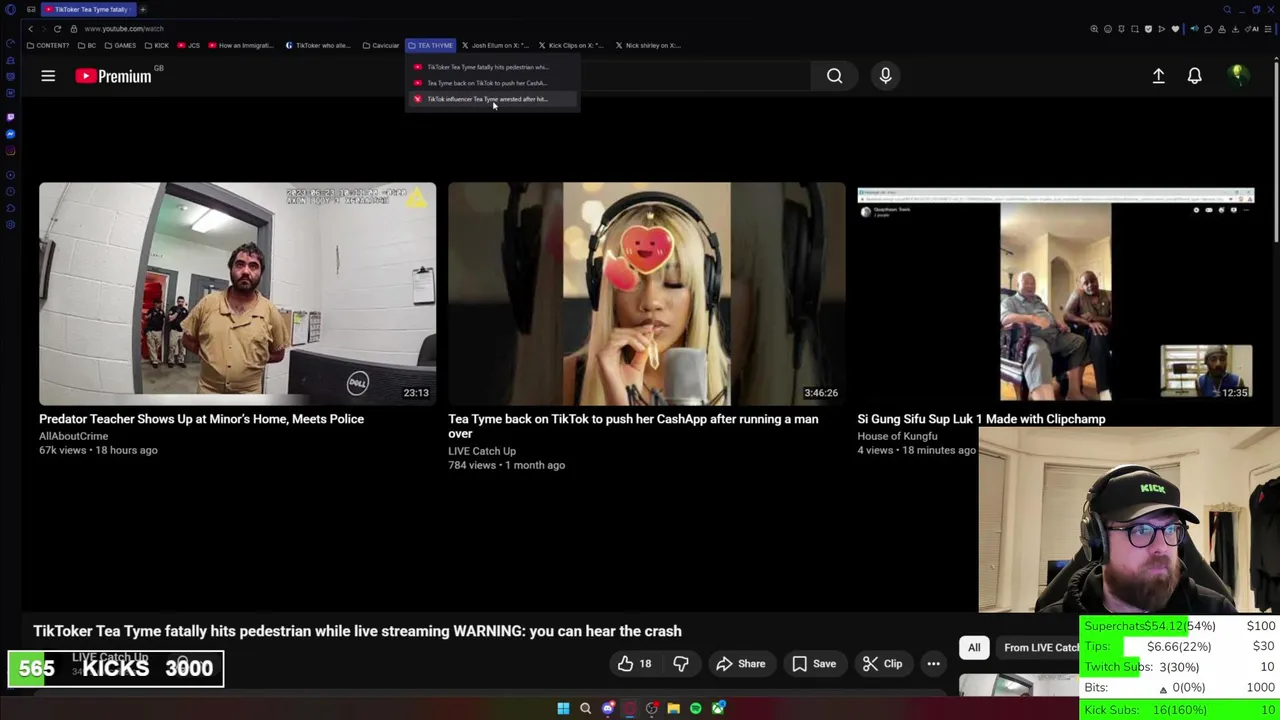
Task: Clip the video
Action: [x=882, y=664]
